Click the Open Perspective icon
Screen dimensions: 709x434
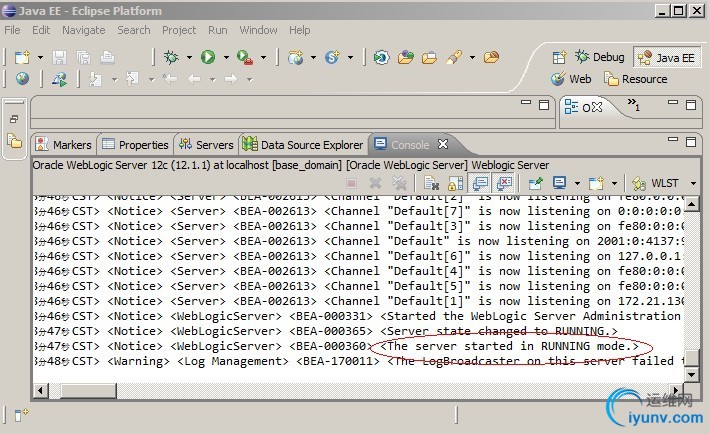(559, 57)
